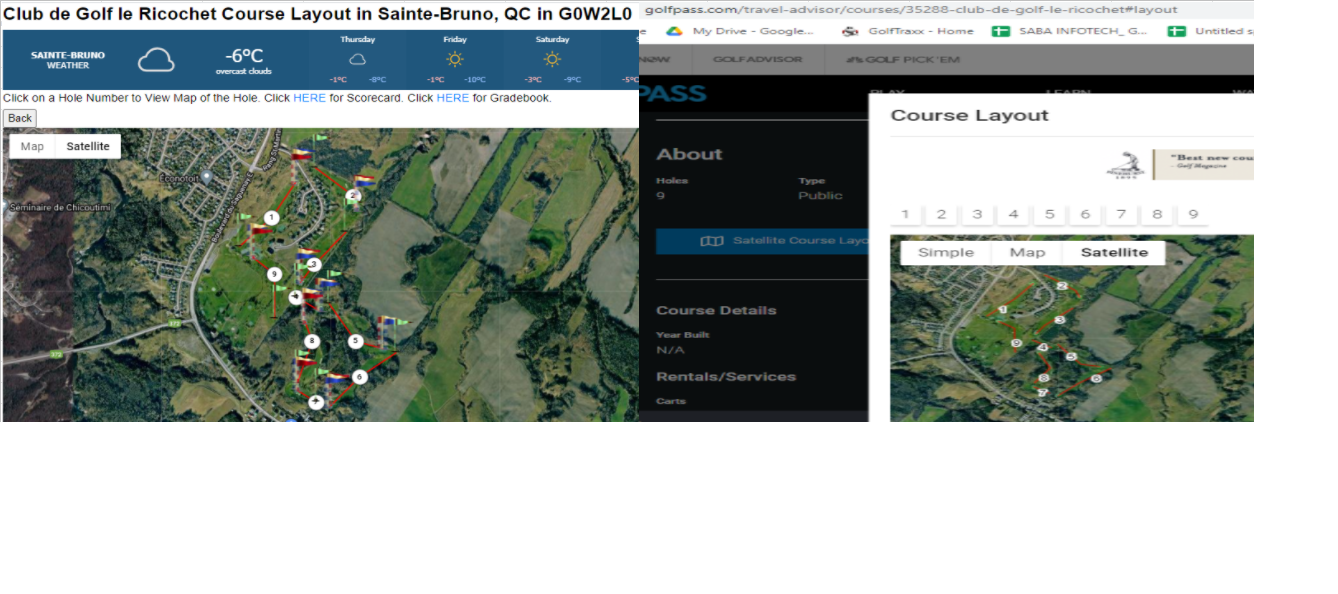Click the -6°C temperature reading

[x=242, y=55]
